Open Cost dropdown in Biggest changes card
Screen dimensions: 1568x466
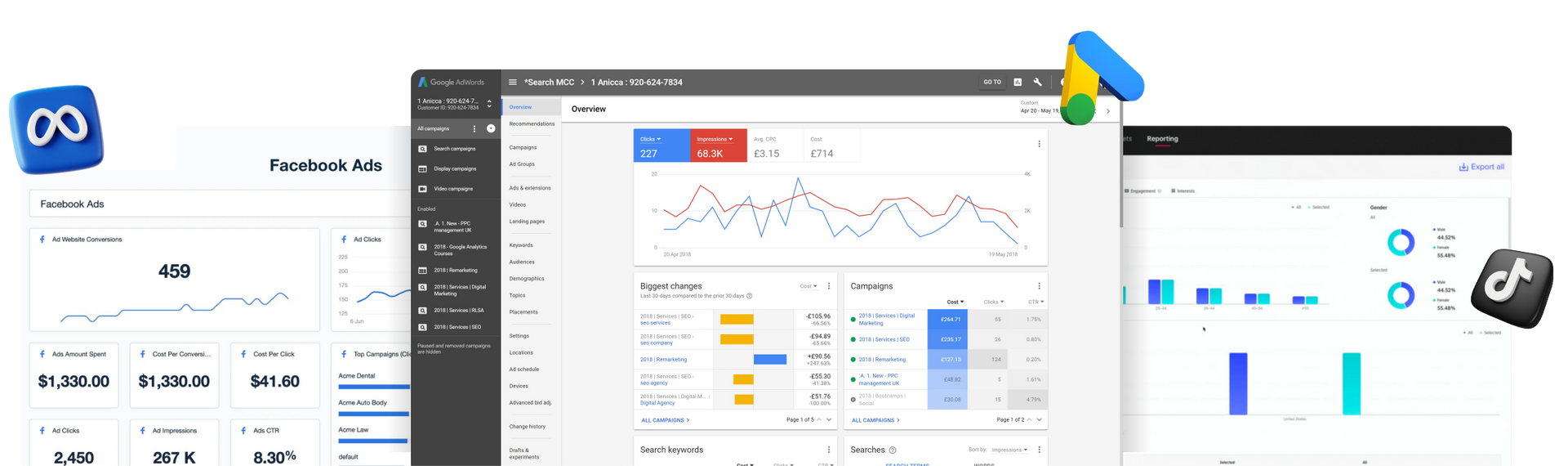(808, 286)
